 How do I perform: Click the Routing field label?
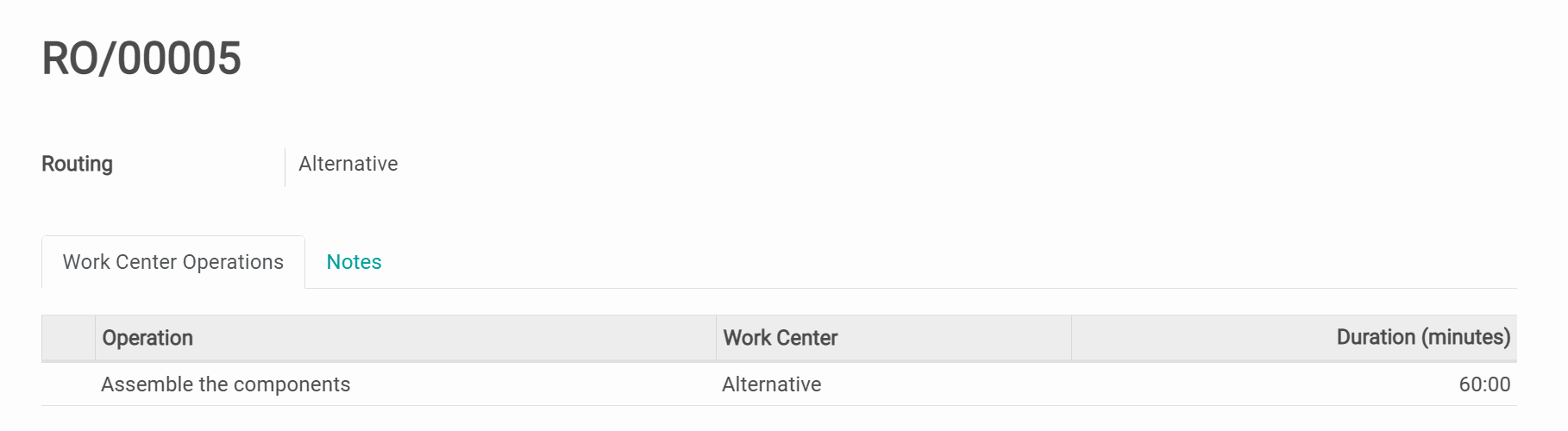[x=77, y=164]
